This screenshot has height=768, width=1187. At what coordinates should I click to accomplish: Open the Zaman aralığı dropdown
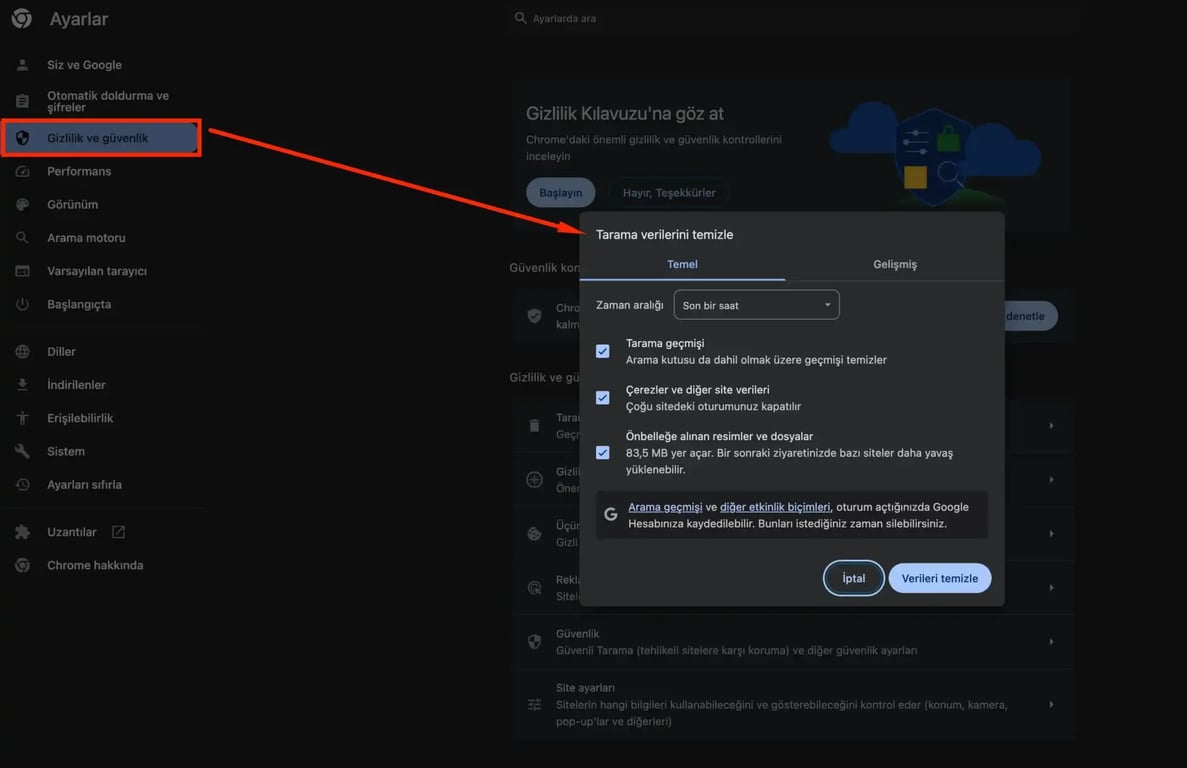point(756,305)
